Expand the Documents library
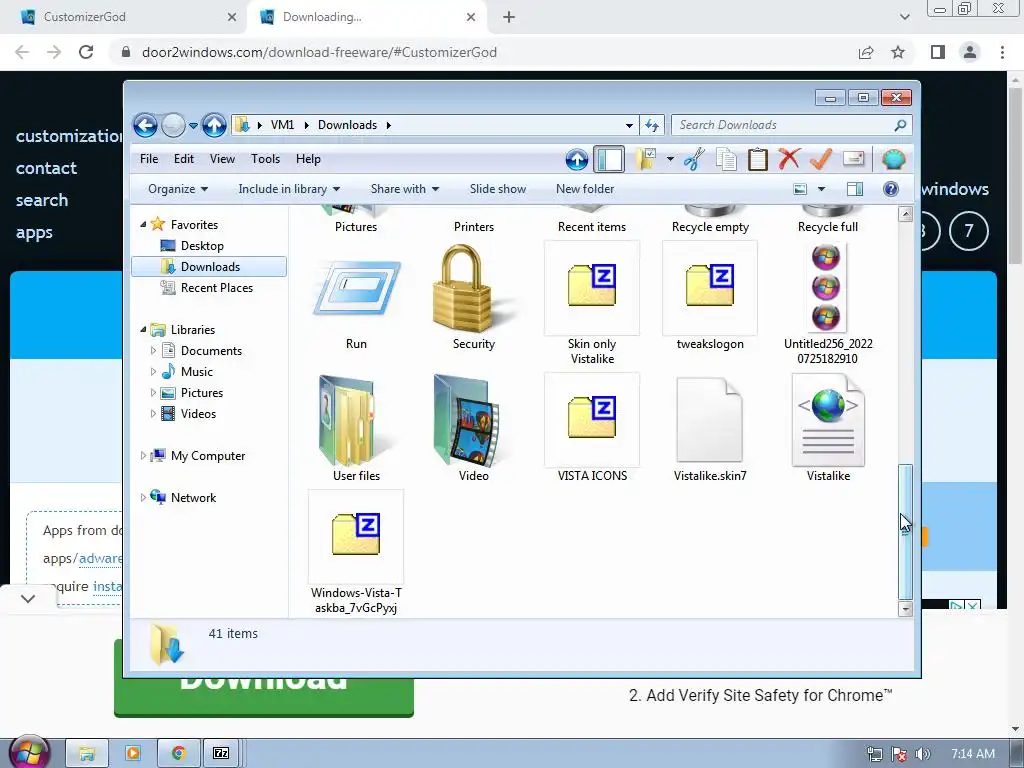This screenshot has height=768, width=1024. (153, 351)
